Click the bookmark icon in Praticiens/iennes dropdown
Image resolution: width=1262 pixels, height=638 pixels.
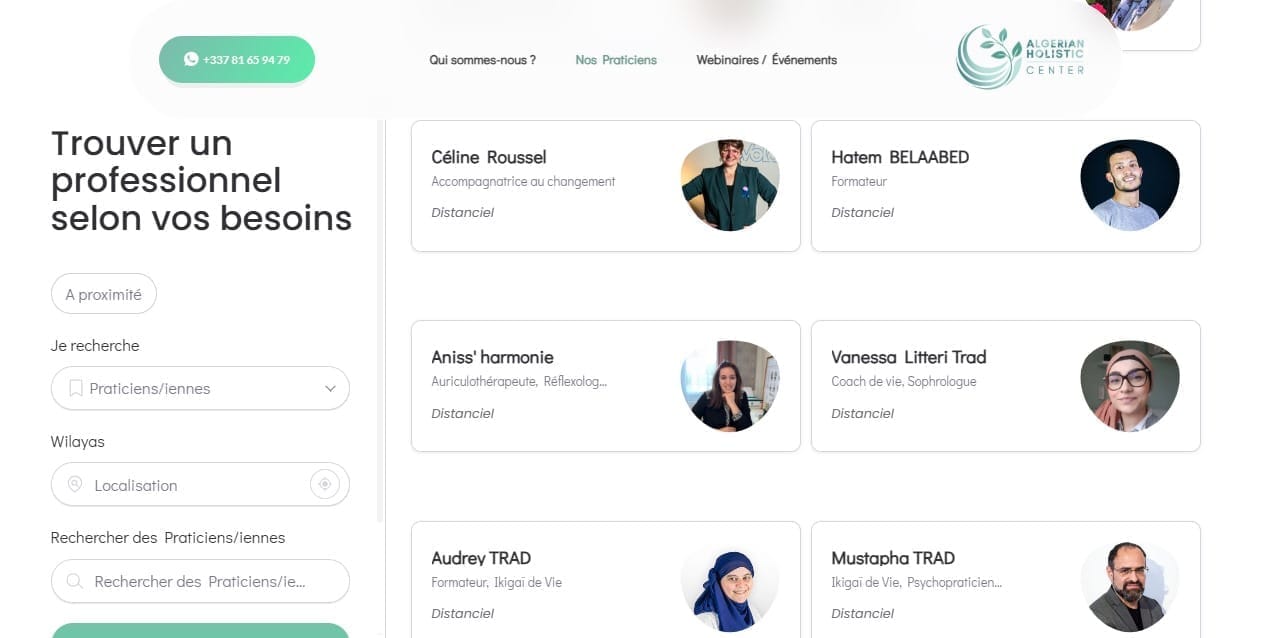pyautogui.click(x=75, y=388)
